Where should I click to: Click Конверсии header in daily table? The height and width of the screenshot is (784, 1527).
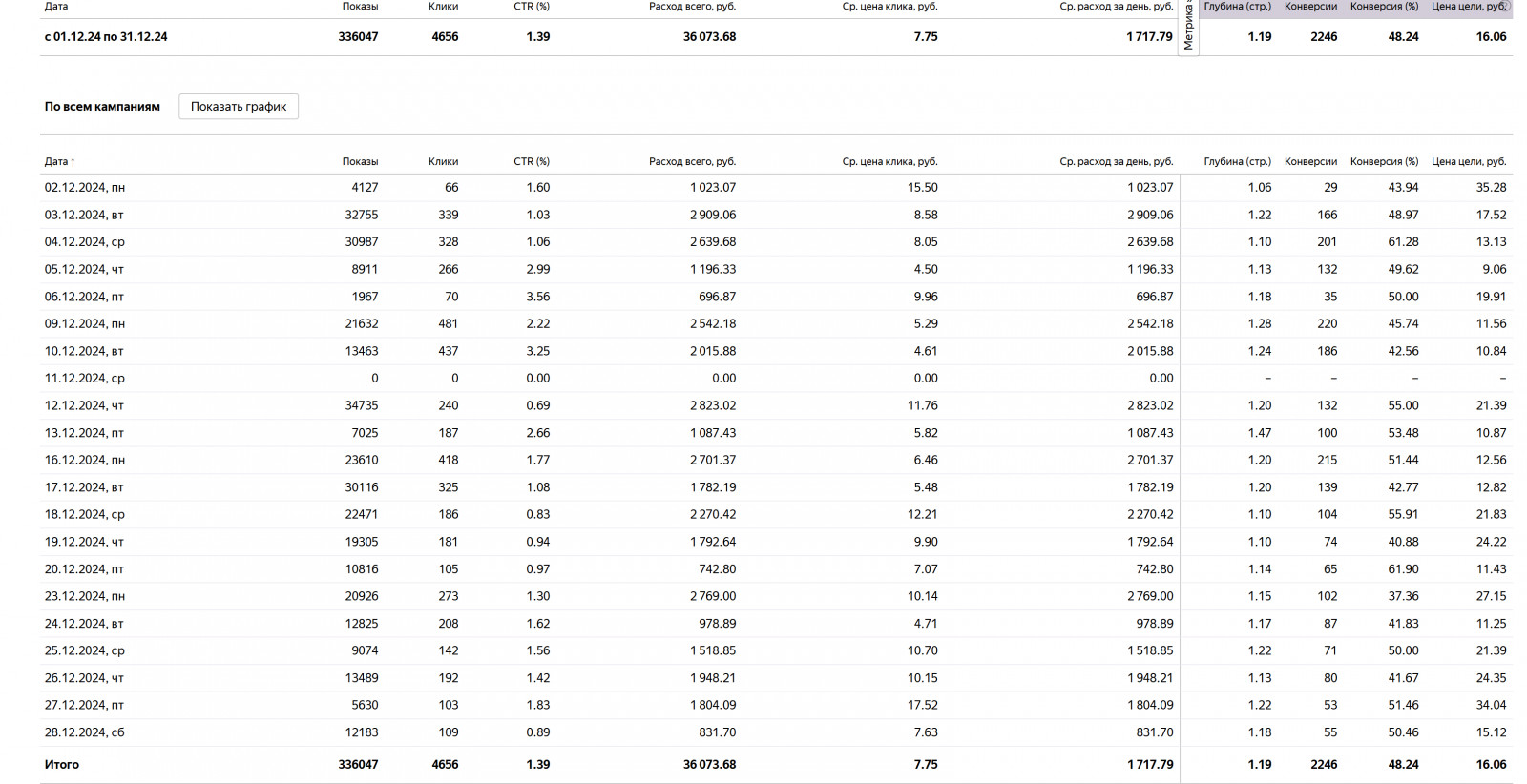(x=1310, y=161)
